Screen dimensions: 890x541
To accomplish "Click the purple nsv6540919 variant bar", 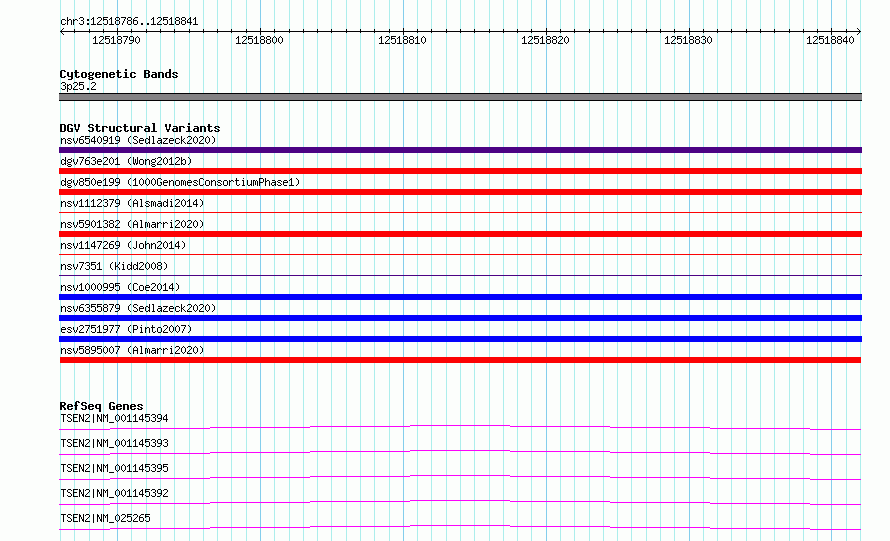I will (x=460, y=150).
